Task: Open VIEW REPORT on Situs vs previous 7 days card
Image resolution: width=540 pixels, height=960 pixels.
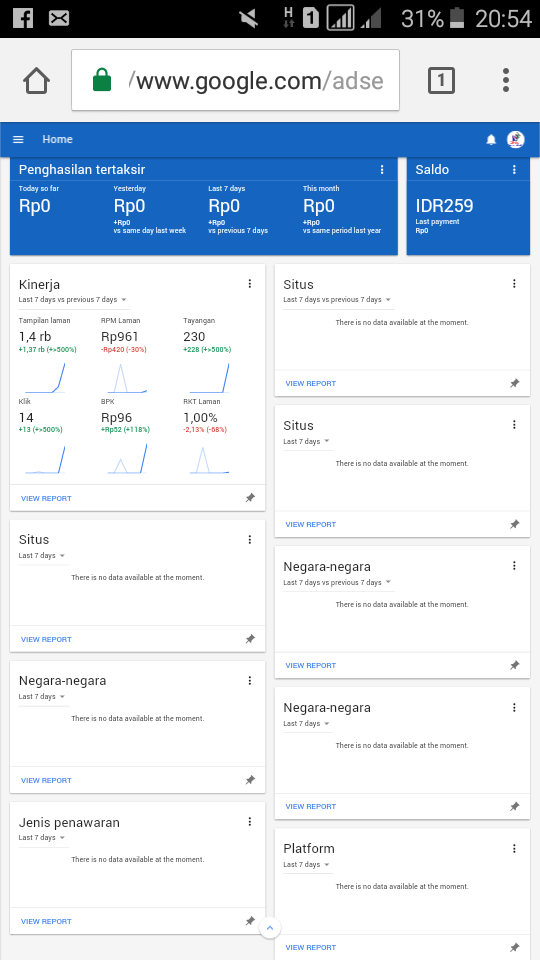Action: [x=310, y=383]
